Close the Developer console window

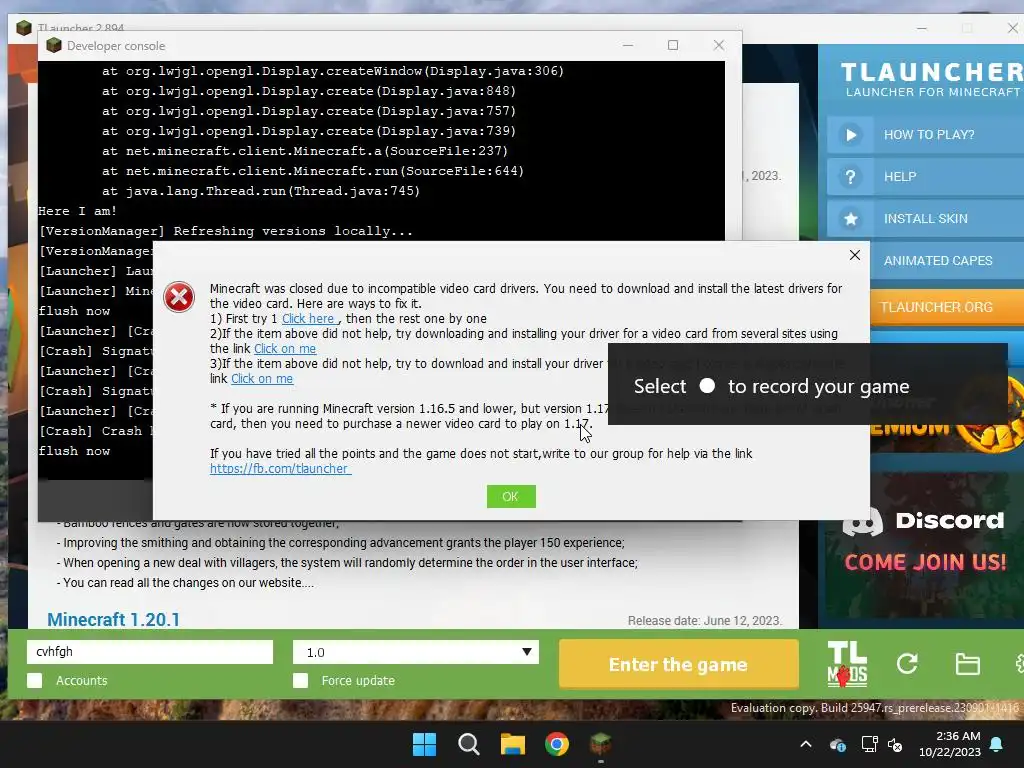[x=718, y=45]
